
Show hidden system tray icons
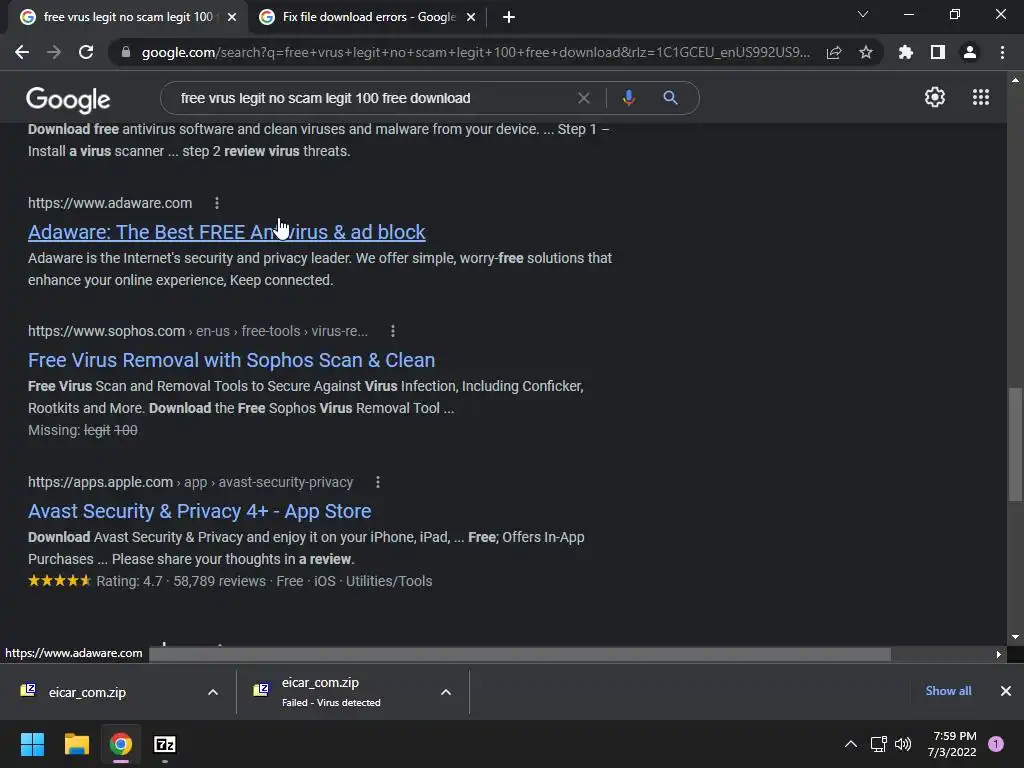click(x=850, y=744)
